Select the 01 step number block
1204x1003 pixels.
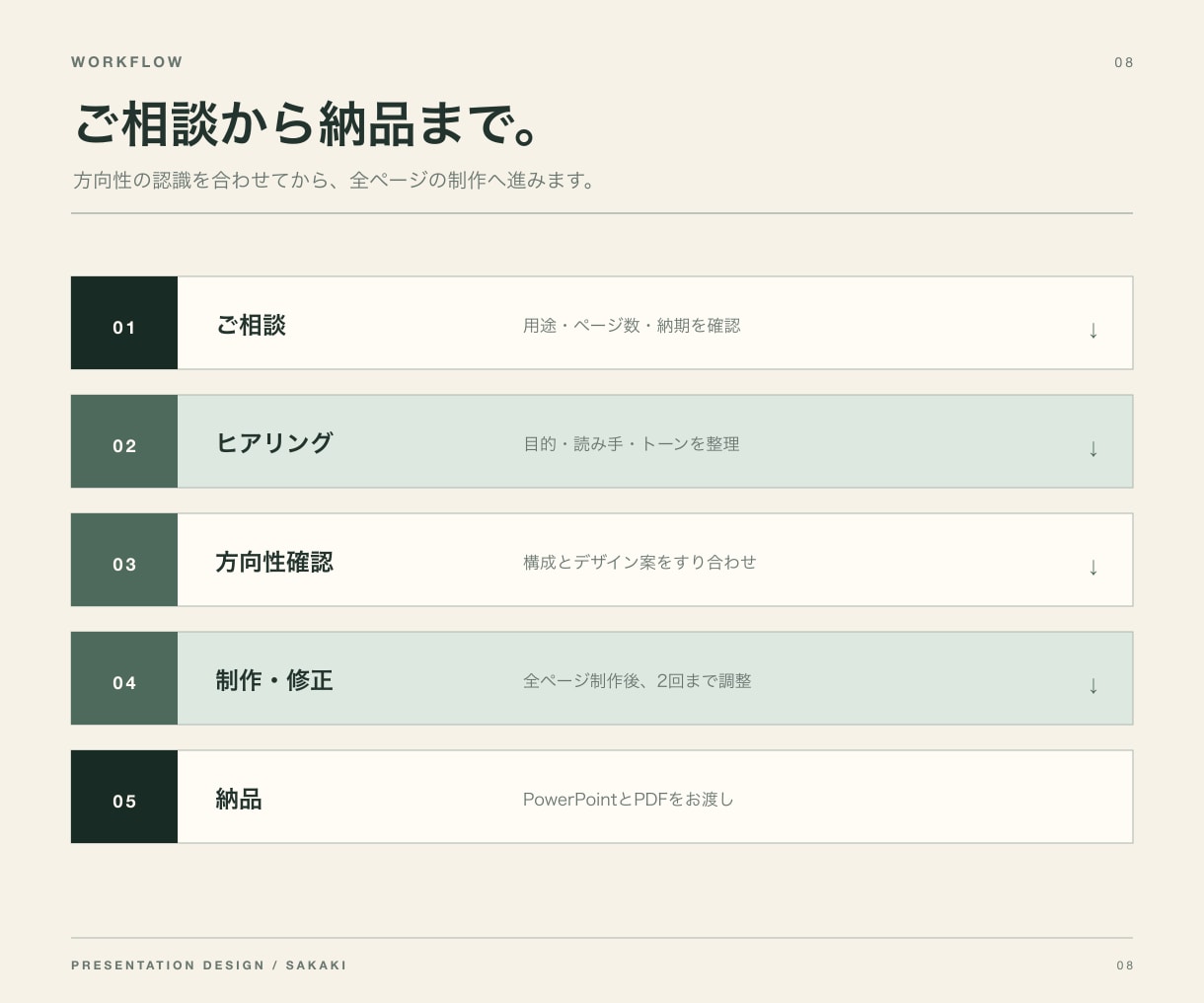pos(124,323)
